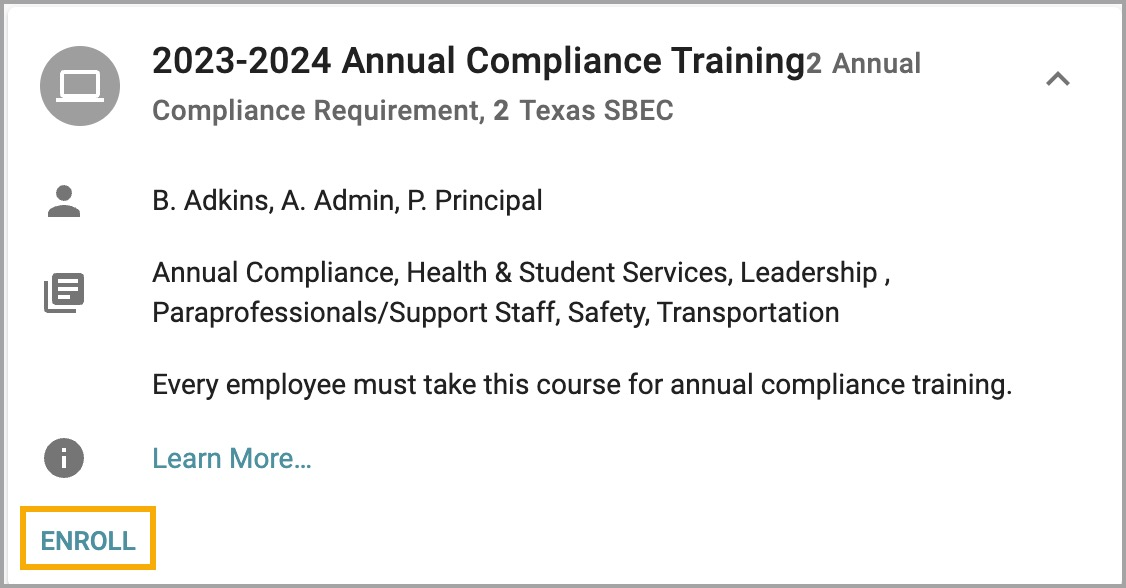Click the info badge above Learn More

point(62,458)
